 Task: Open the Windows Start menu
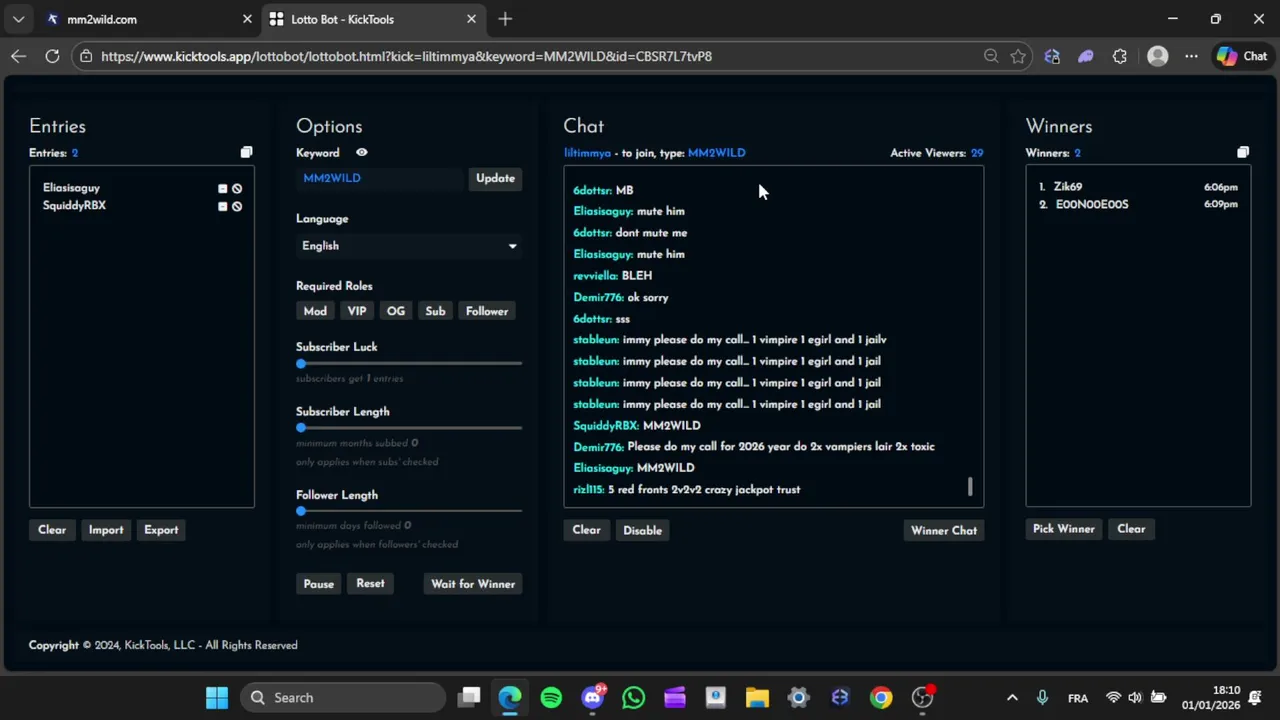click(x=217, y=697)
